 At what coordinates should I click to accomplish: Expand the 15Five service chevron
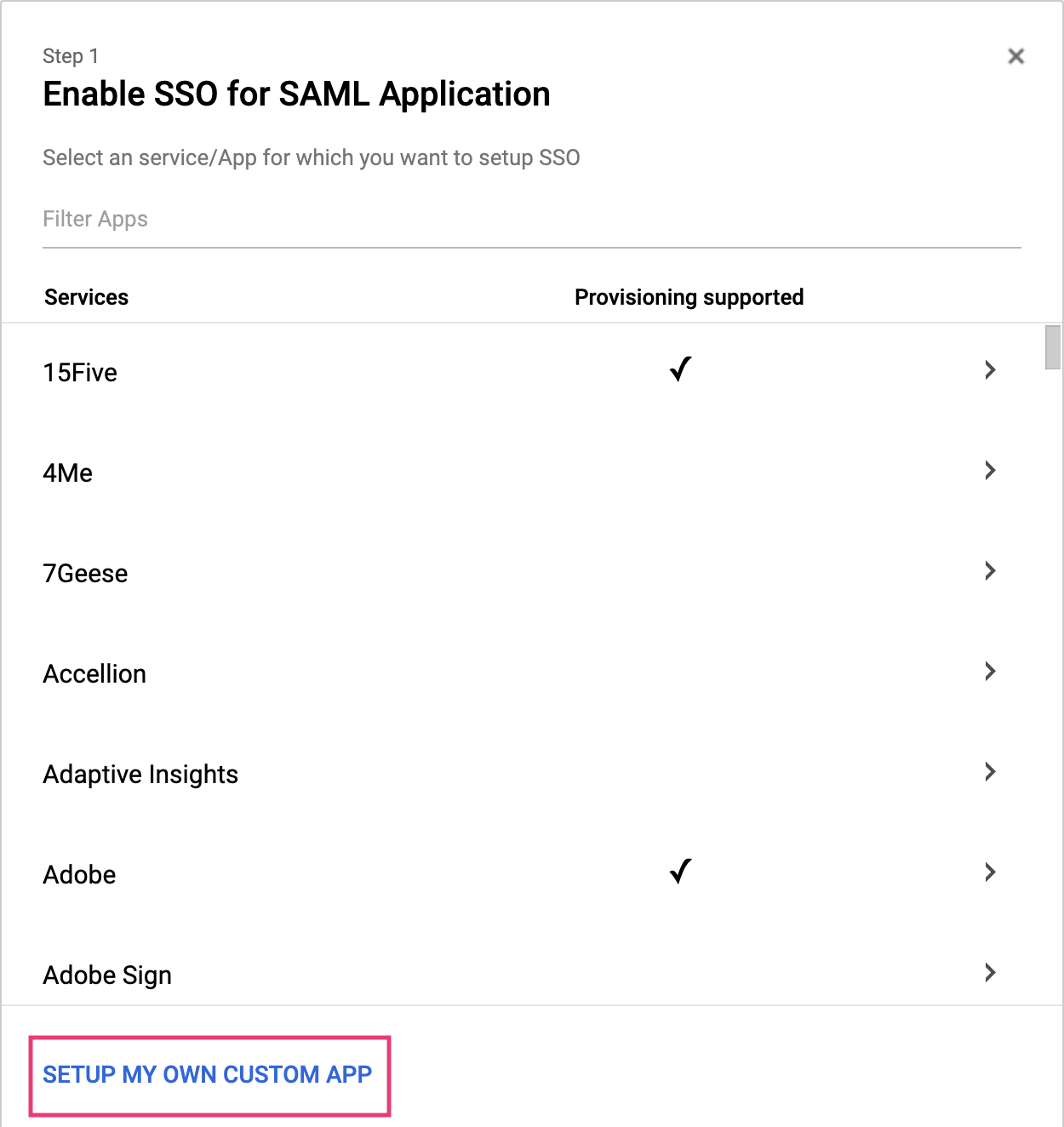[990, 370]
